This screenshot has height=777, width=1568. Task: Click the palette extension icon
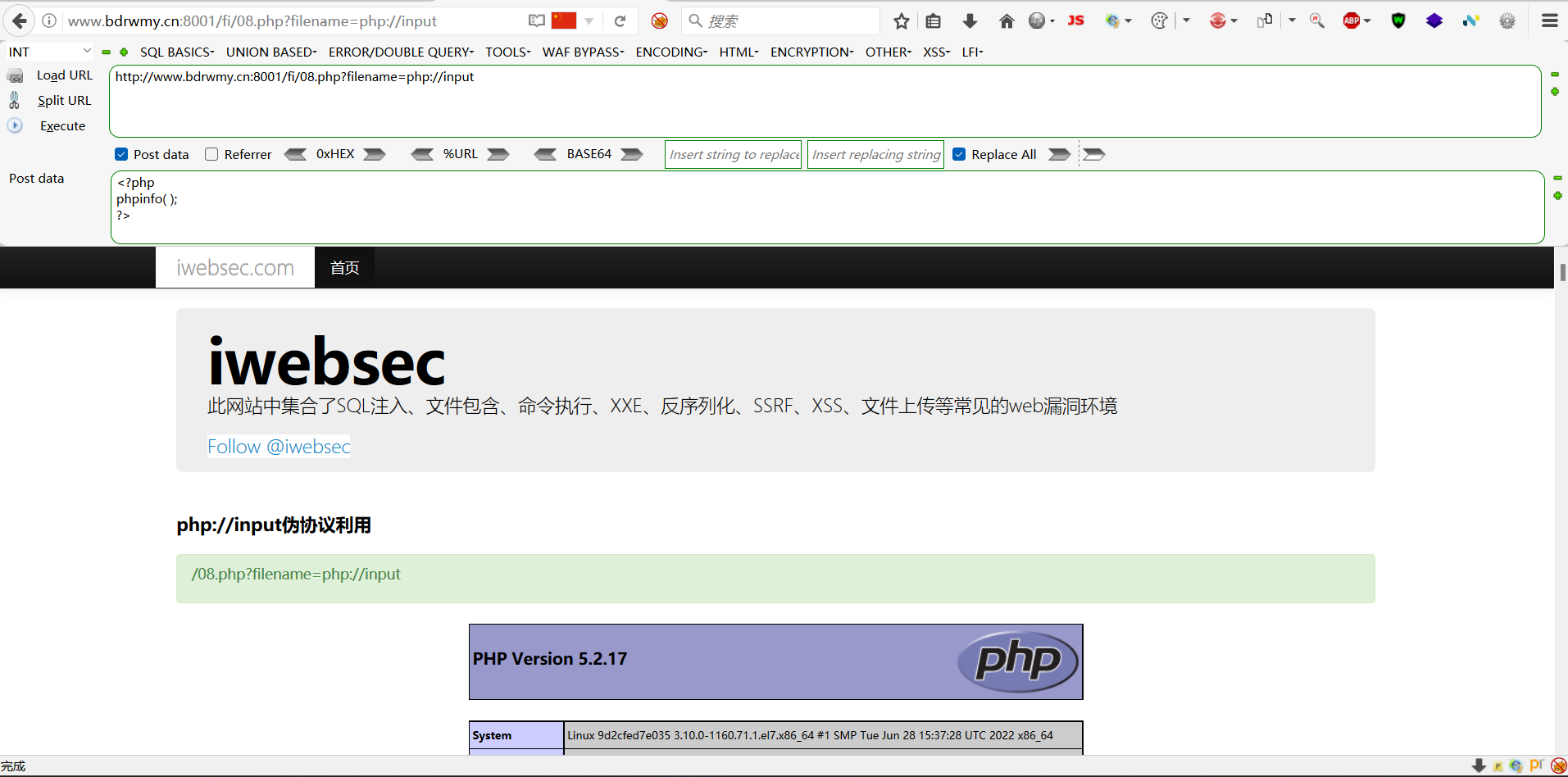coord(1159,20)
